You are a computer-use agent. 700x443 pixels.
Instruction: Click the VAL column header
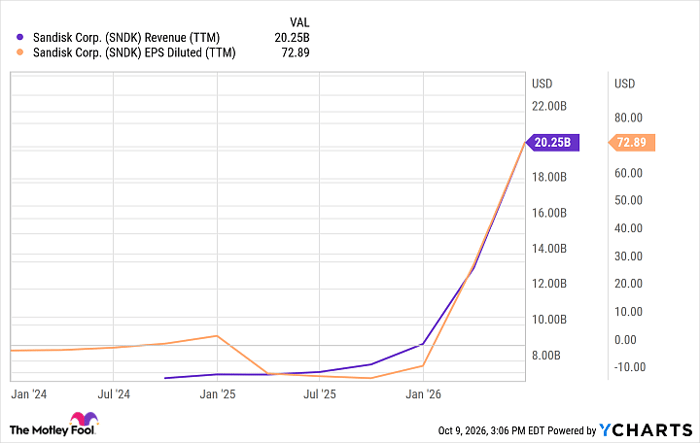click(299, 22)
